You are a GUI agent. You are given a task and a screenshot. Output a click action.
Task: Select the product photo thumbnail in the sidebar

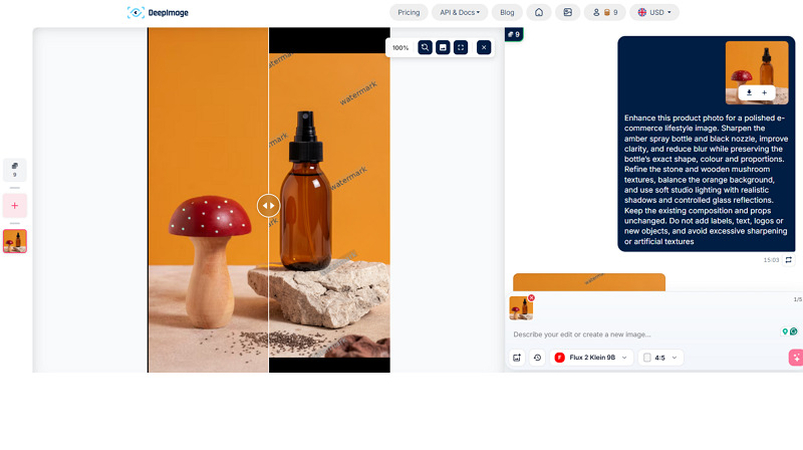[15, 241]
